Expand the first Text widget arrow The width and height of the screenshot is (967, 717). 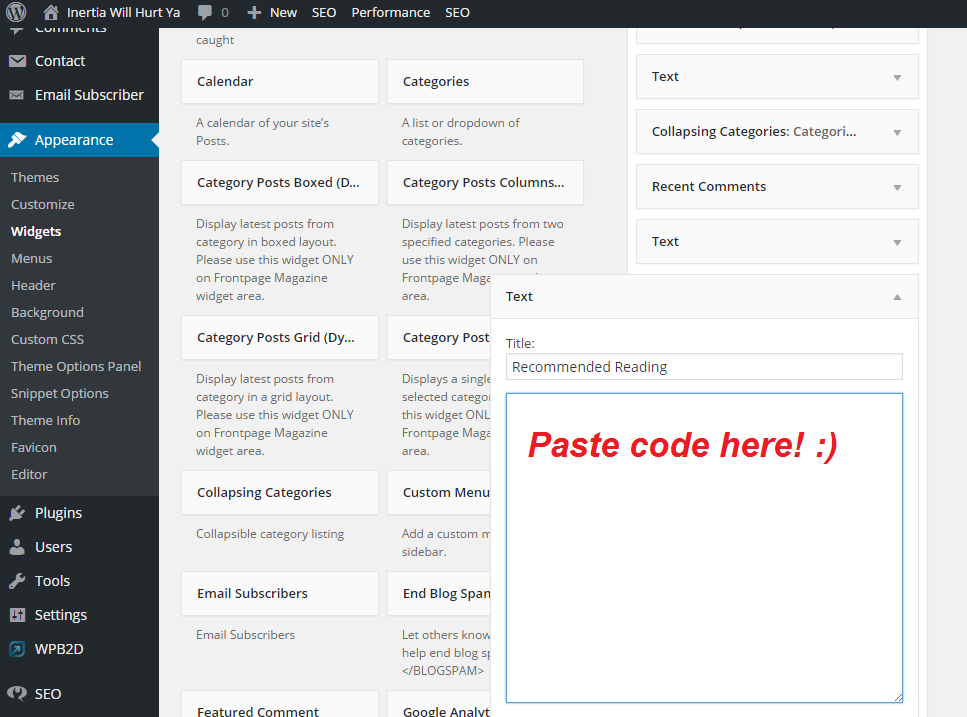point(897,78)
